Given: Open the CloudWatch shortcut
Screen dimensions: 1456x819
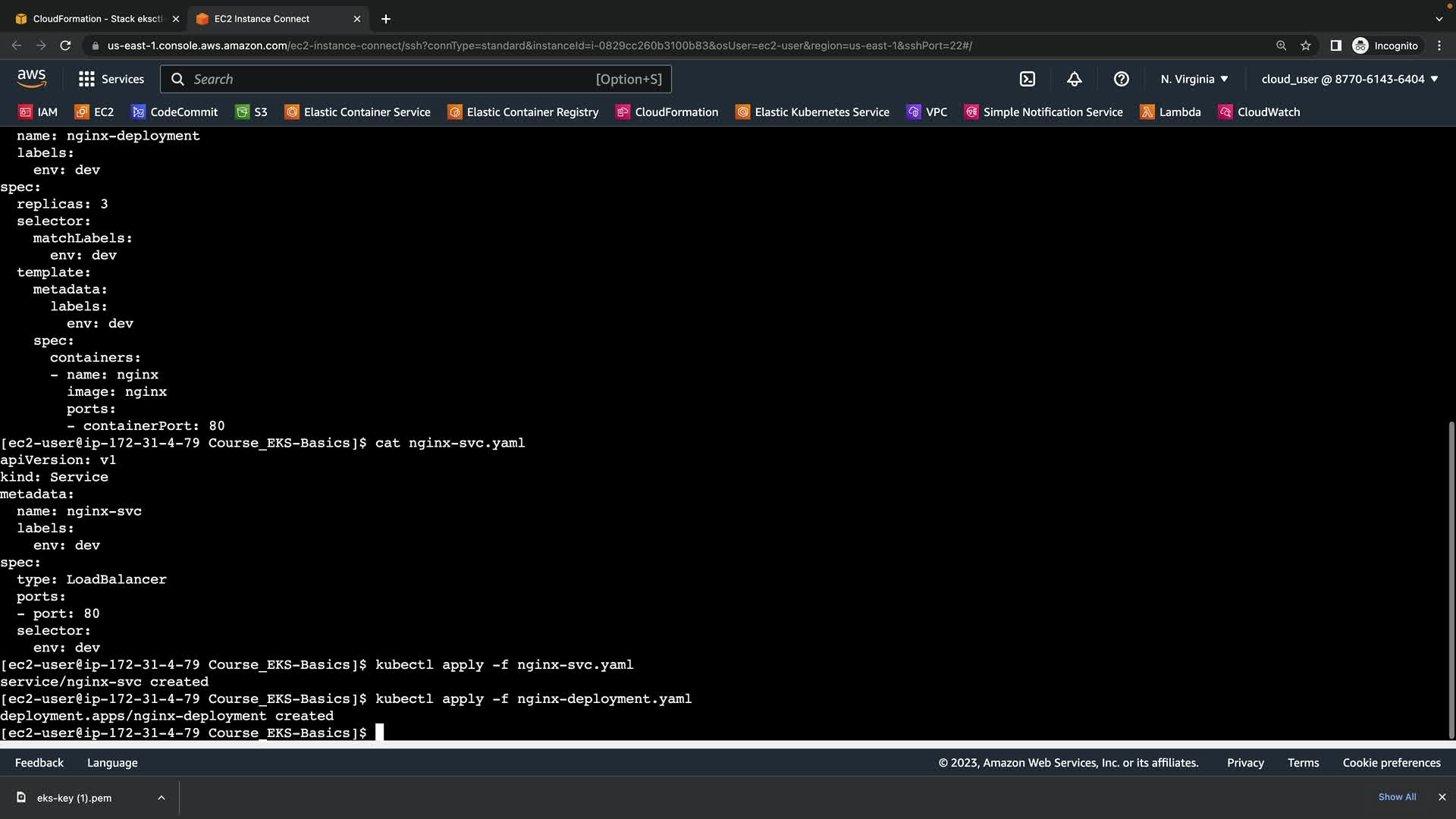Looking at the screenshot, I should point(1259,112).
